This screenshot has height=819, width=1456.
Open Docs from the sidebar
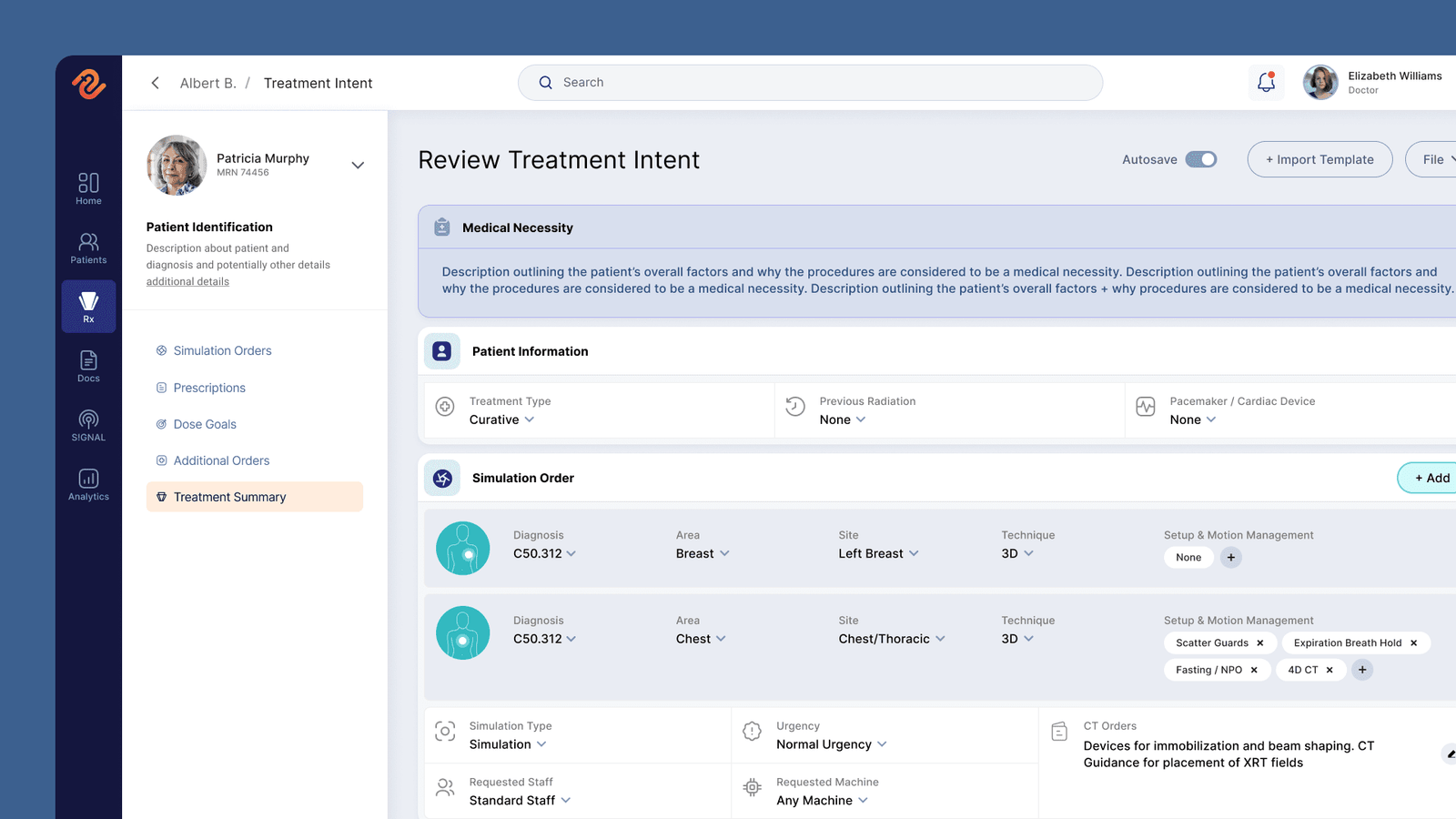[x=88, y=366]
